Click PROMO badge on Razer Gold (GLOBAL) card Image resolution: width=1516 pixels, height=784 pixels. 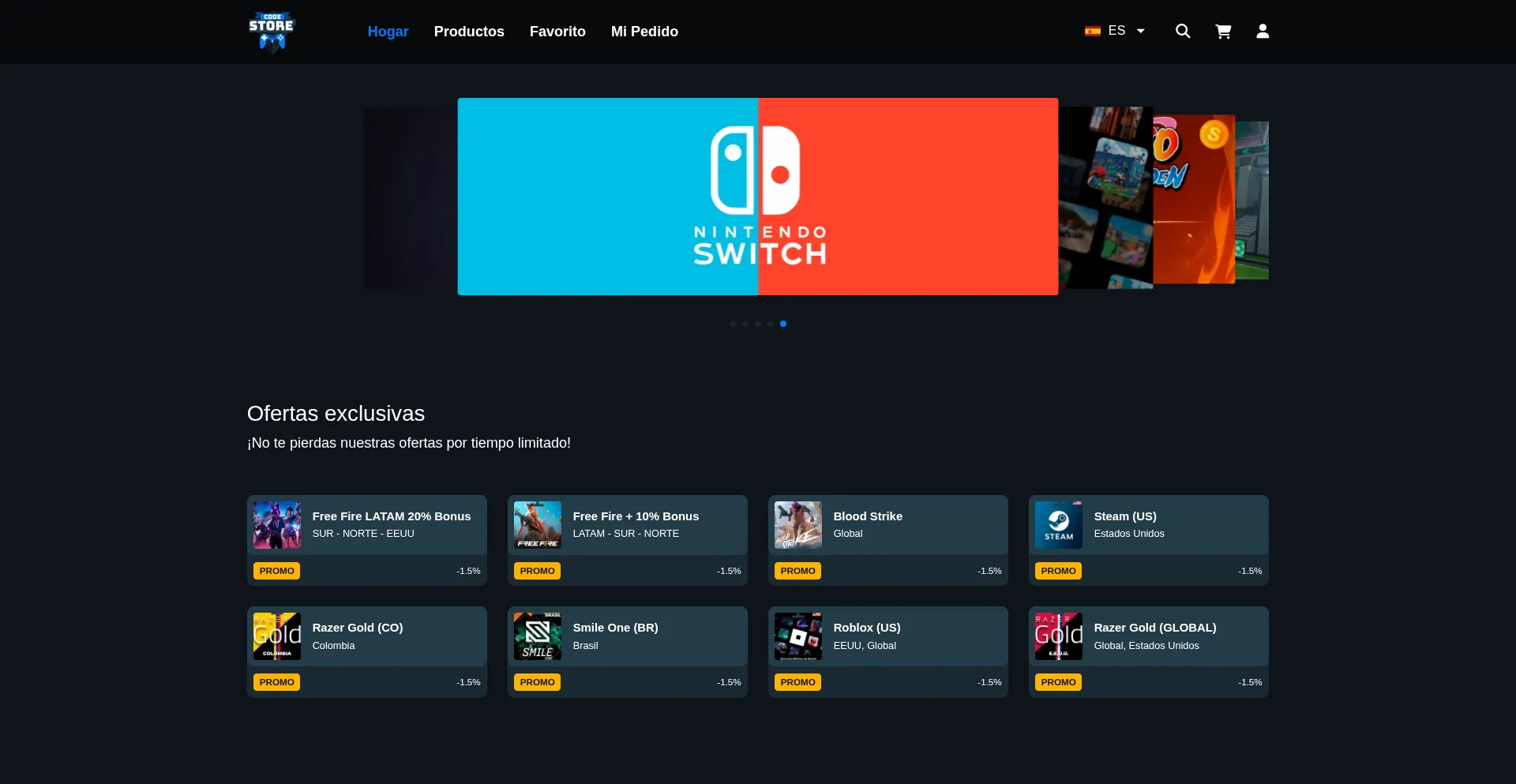1058,682
